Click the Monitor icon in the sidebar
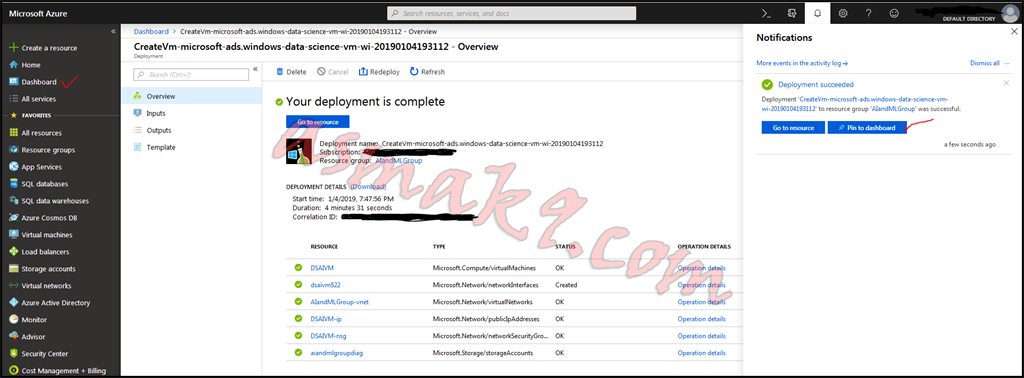1024x378 pixels. point(13,319)
